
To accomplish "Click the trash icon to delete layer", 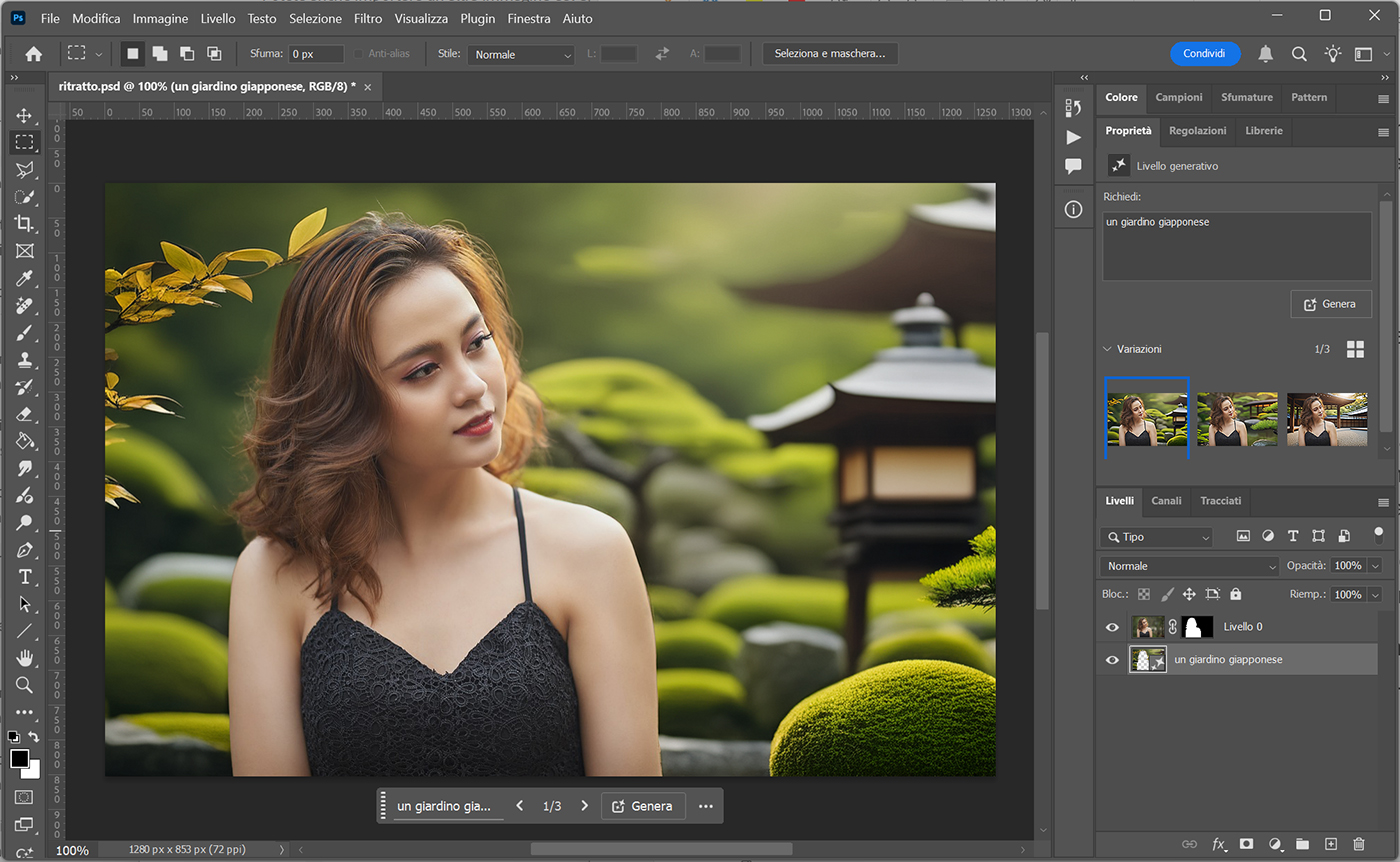I will click(x=1358, y=845).
